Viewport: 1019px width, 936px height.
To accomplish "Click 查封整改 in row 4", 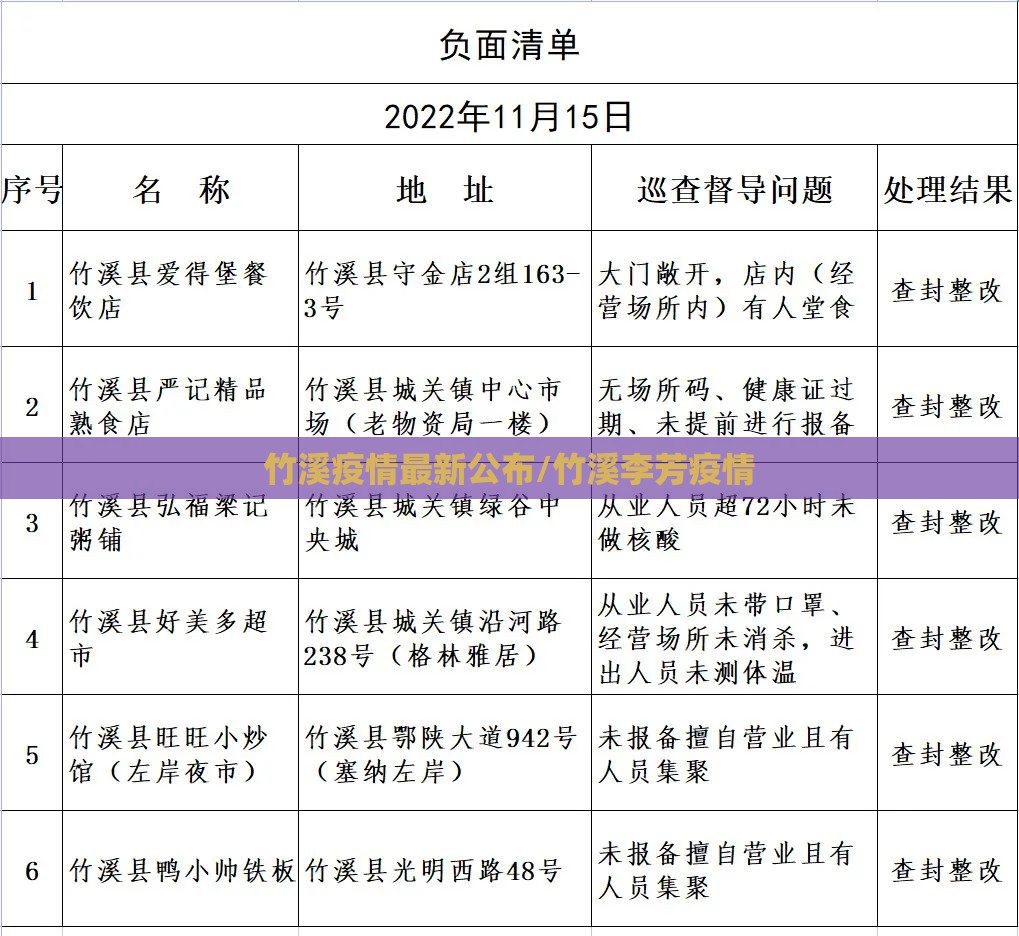I will [x=948, y=637].
